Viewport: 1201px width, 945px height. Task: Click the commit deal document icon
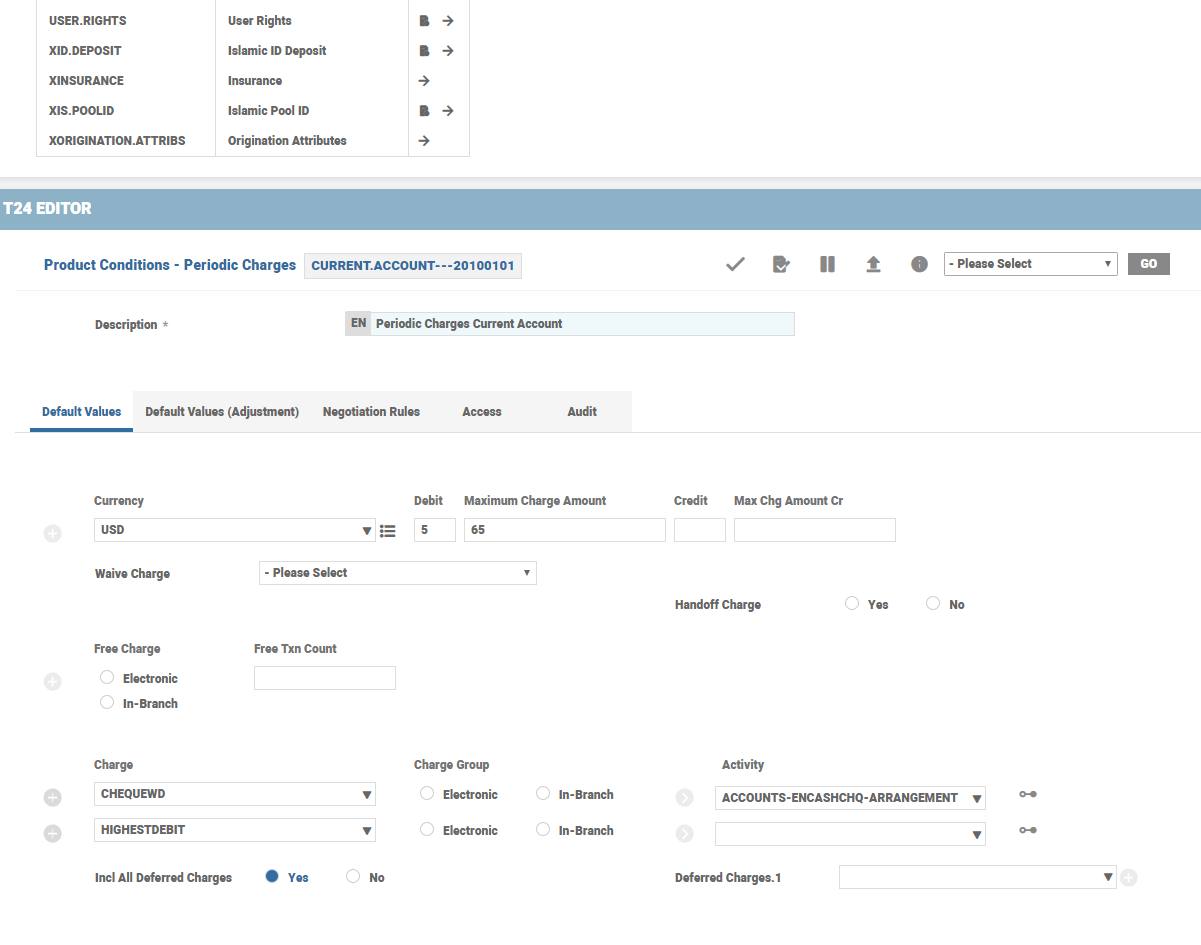pyautogui.click(x=781, y=264)
